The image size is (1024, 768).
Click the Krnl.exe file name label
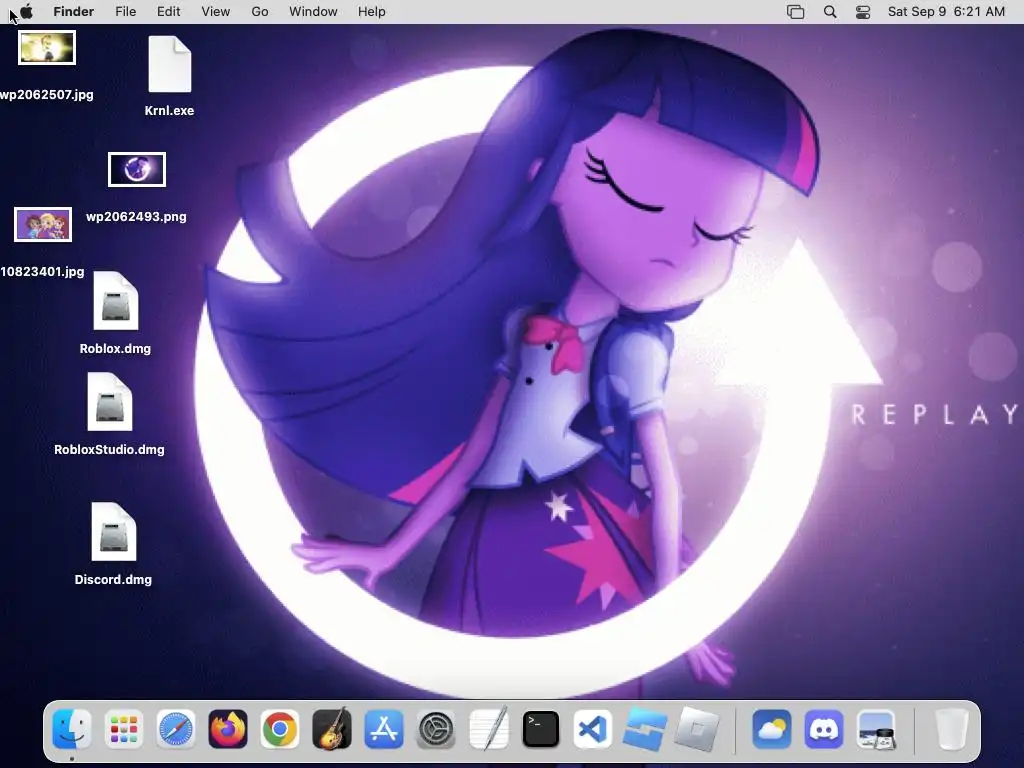(x=169, y=111)
